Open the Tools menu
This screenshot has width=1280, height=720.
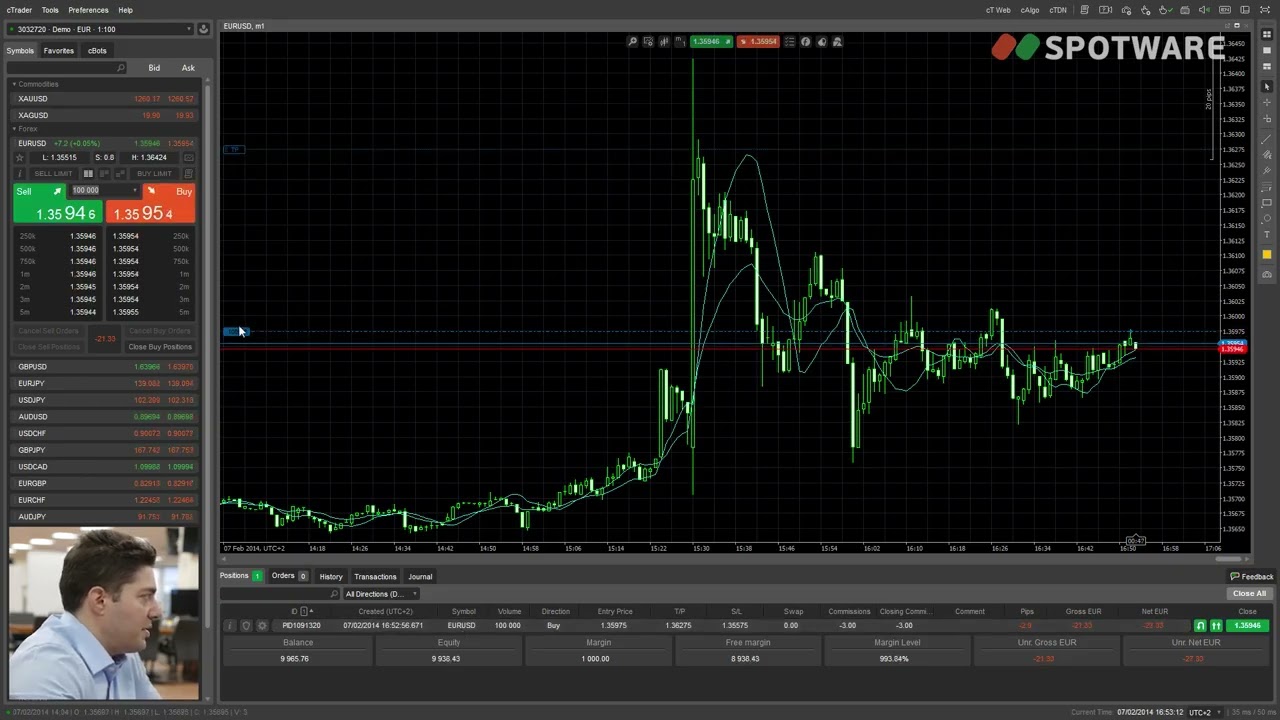(50, 10)
